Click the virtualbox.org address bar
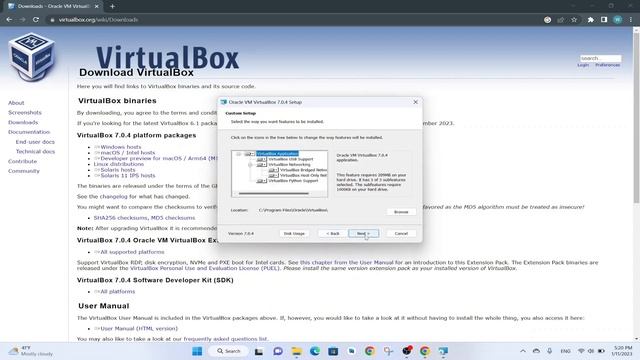 [98, 20]
